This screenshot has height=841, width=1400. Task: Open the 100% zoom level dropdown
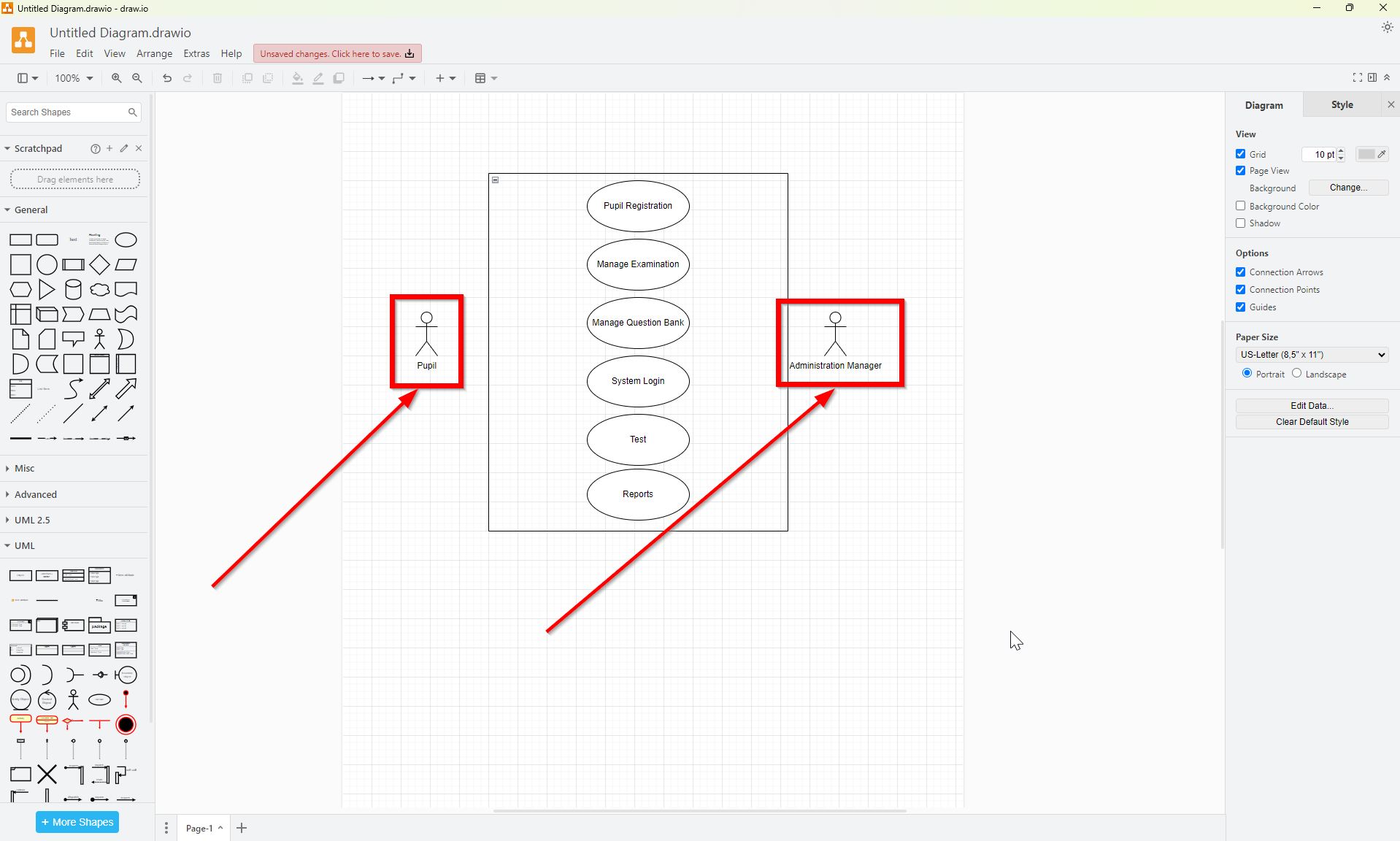click(72, 78)
